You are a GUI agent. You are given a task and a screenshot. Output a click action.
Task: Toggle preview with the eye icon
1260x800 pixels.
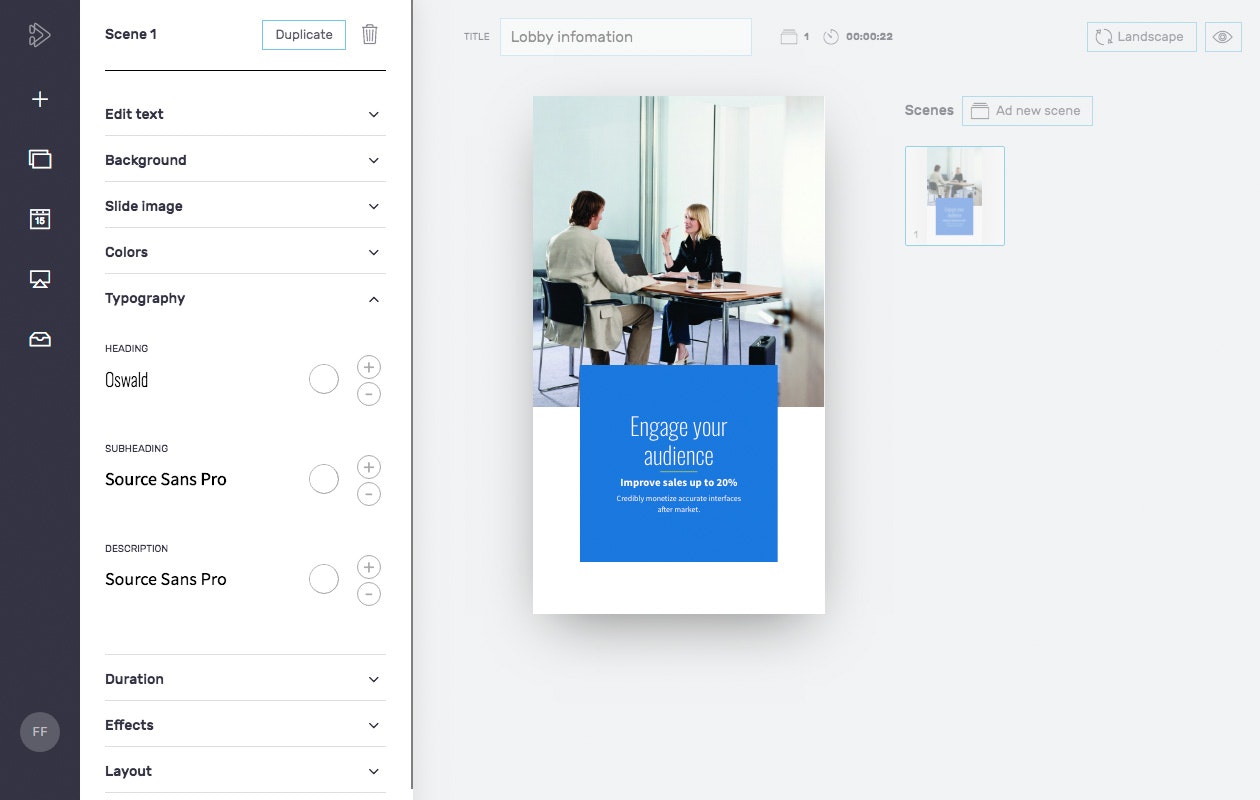pyautogui.click(x=1223, y=37)
